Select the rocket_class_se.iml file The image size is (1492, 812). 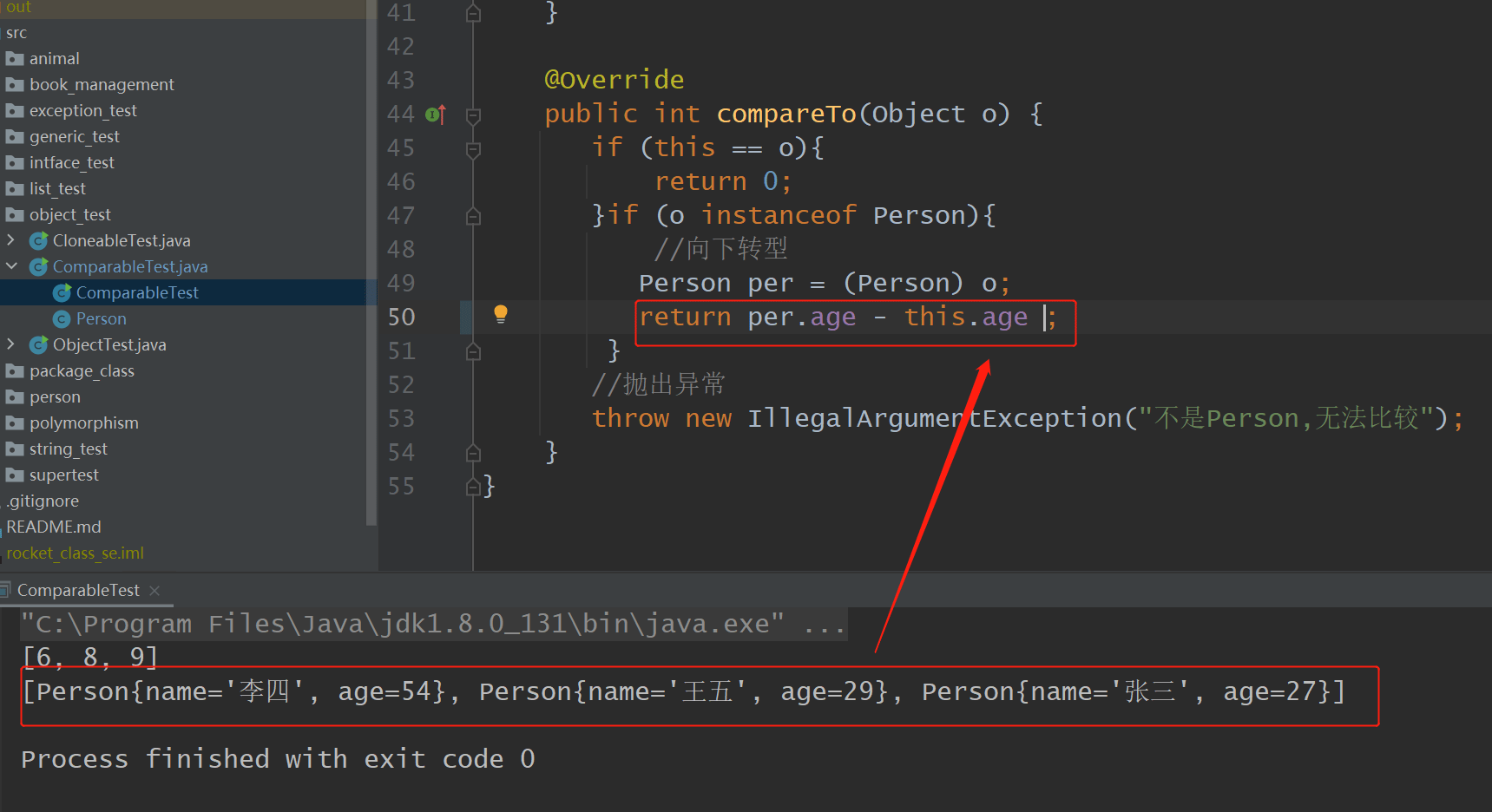pos(76,553)
